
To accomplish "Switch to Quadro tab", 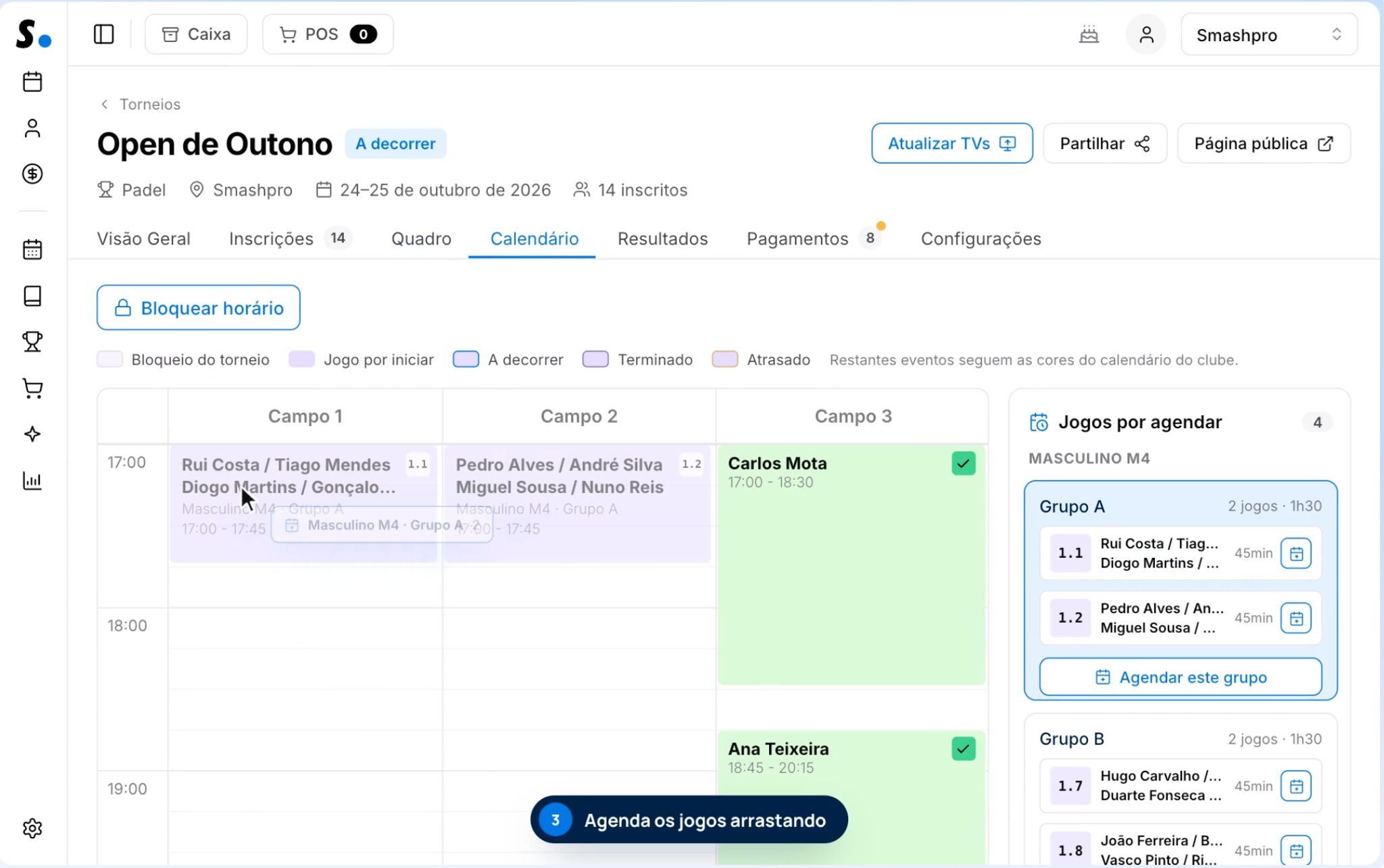I will [x=421, y=238].
